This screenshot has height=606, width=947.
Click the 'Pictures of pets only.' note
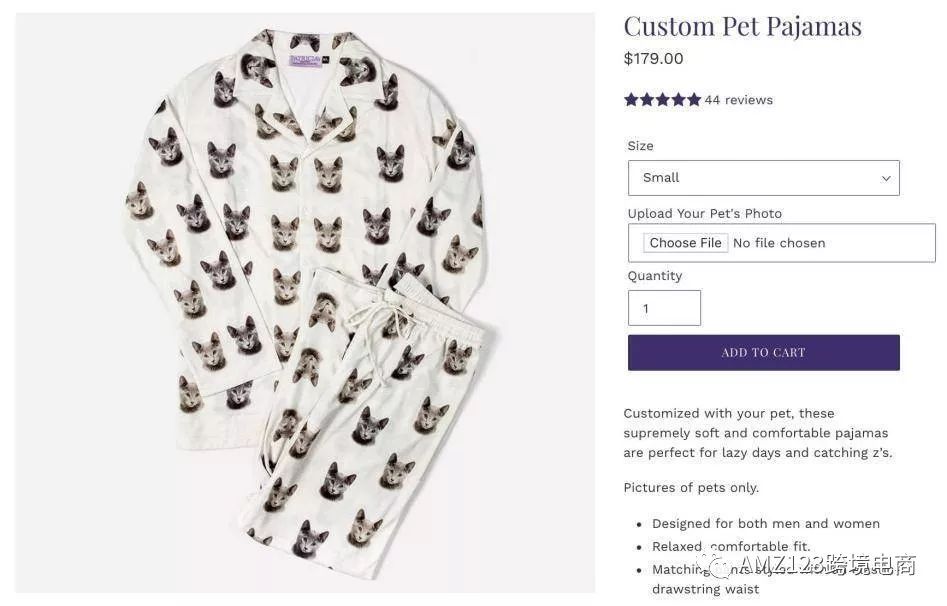coord(691,488)
